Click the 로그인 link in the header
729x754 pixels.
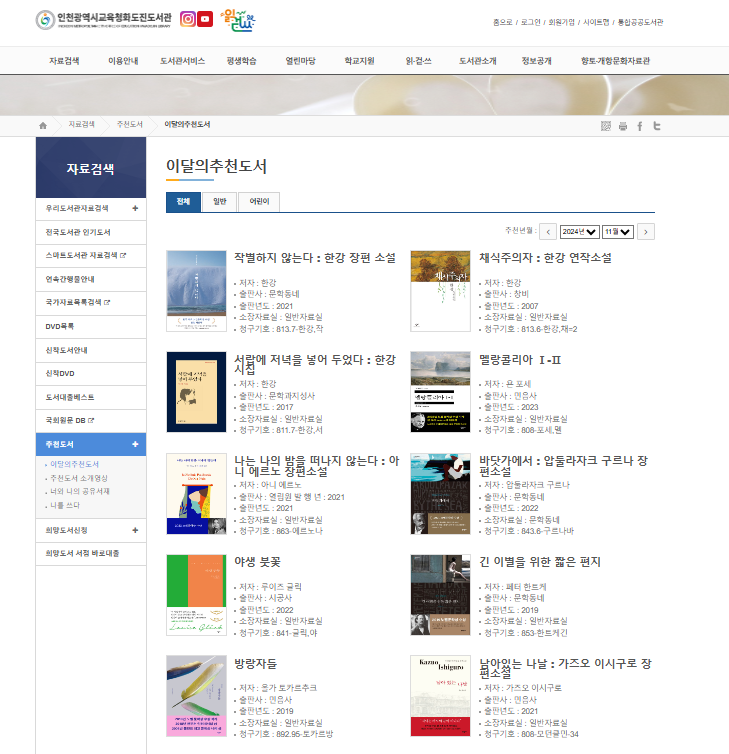click(530, 22)
